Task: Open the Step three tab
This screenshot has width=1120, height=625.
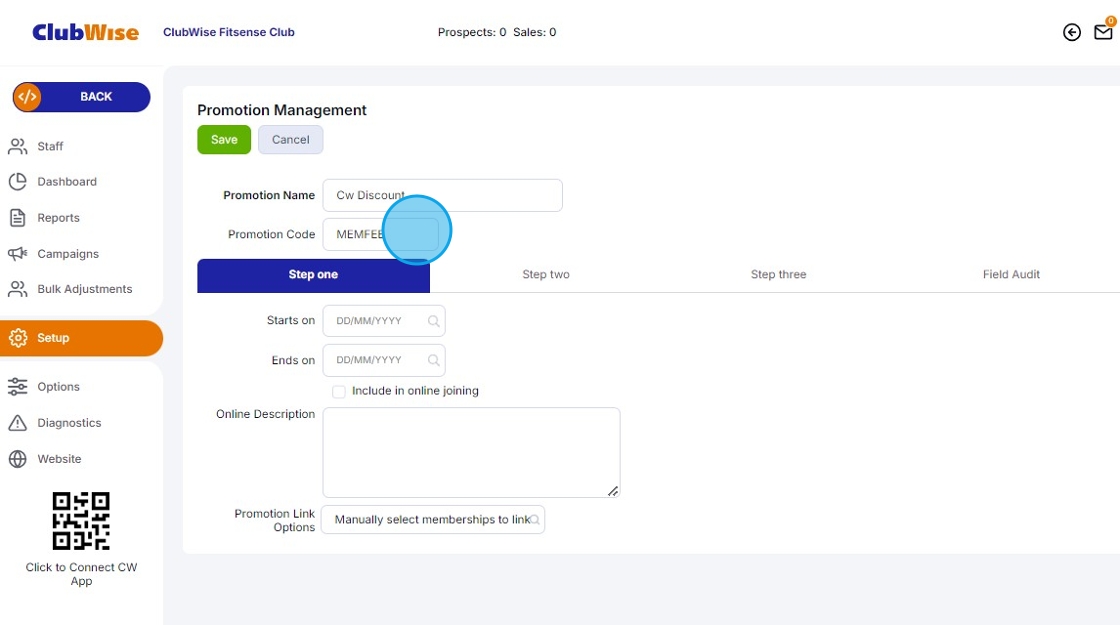Action: click(778, 275)
